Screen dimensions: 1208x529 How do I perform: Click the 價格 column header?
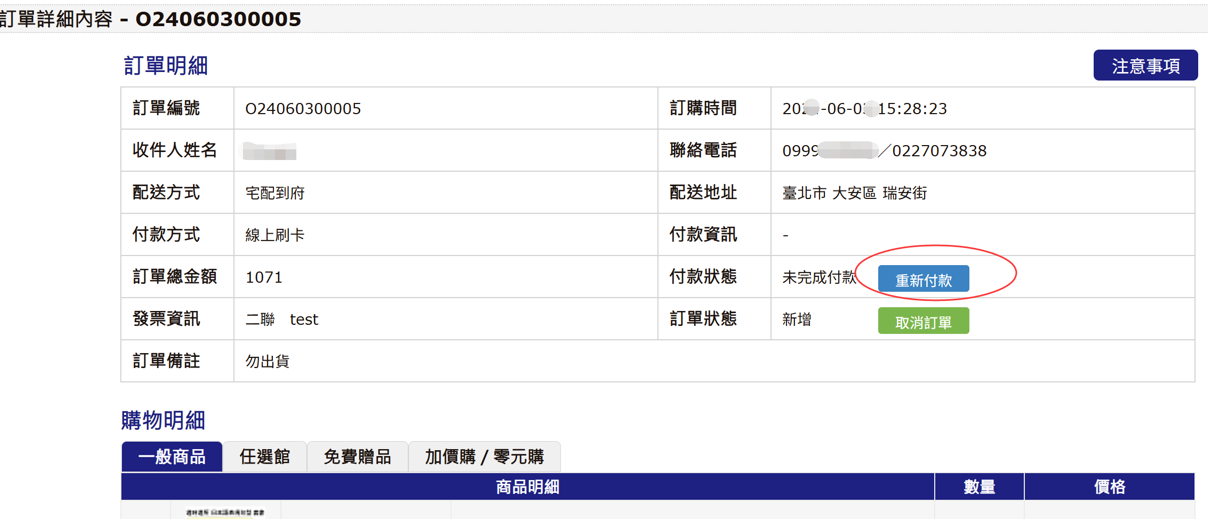[x=1109, y=487]
